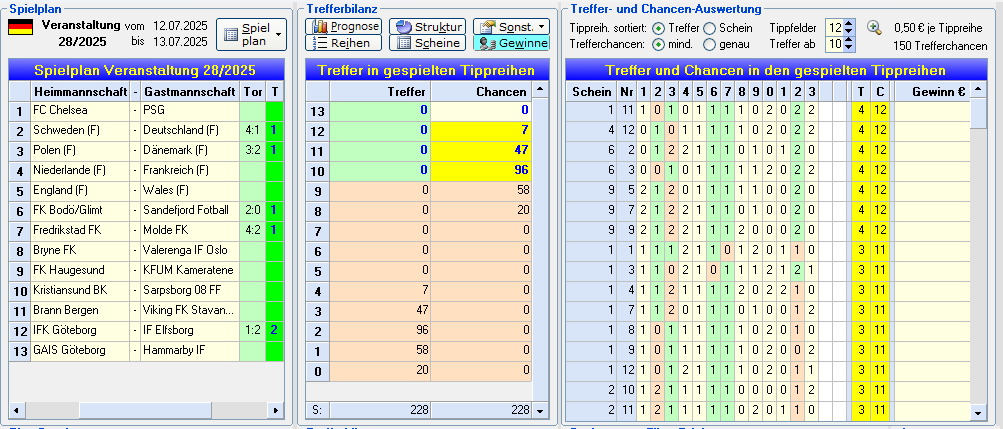Select genau Trefferchancen option
This screenshot has width=1003, height=429.
coord(709,45)
